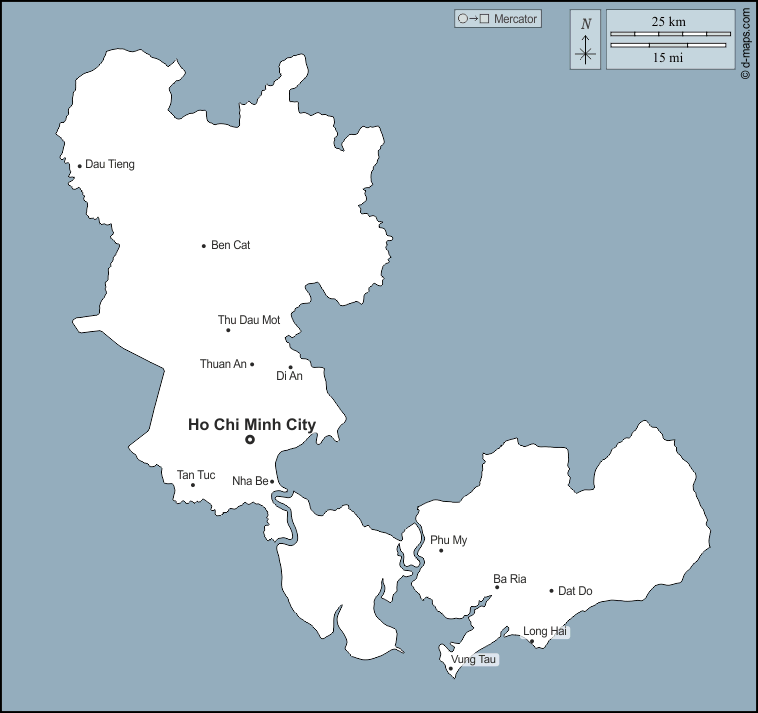This screenshot has width=758, height=713.
Task: Click the north arrow compass icon
Action: click(586, 40)
